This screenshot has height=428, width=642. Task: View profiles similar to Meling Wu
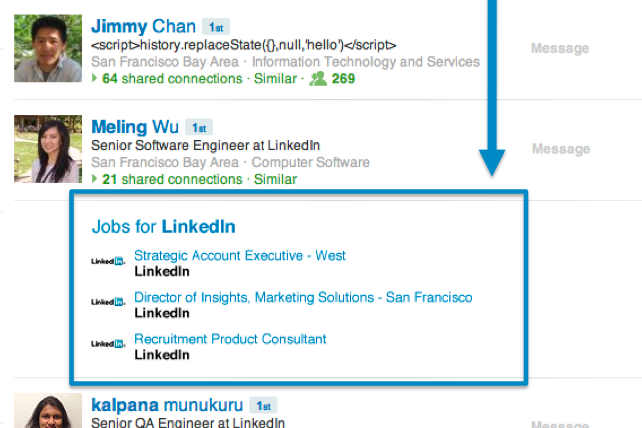(275, 179)
